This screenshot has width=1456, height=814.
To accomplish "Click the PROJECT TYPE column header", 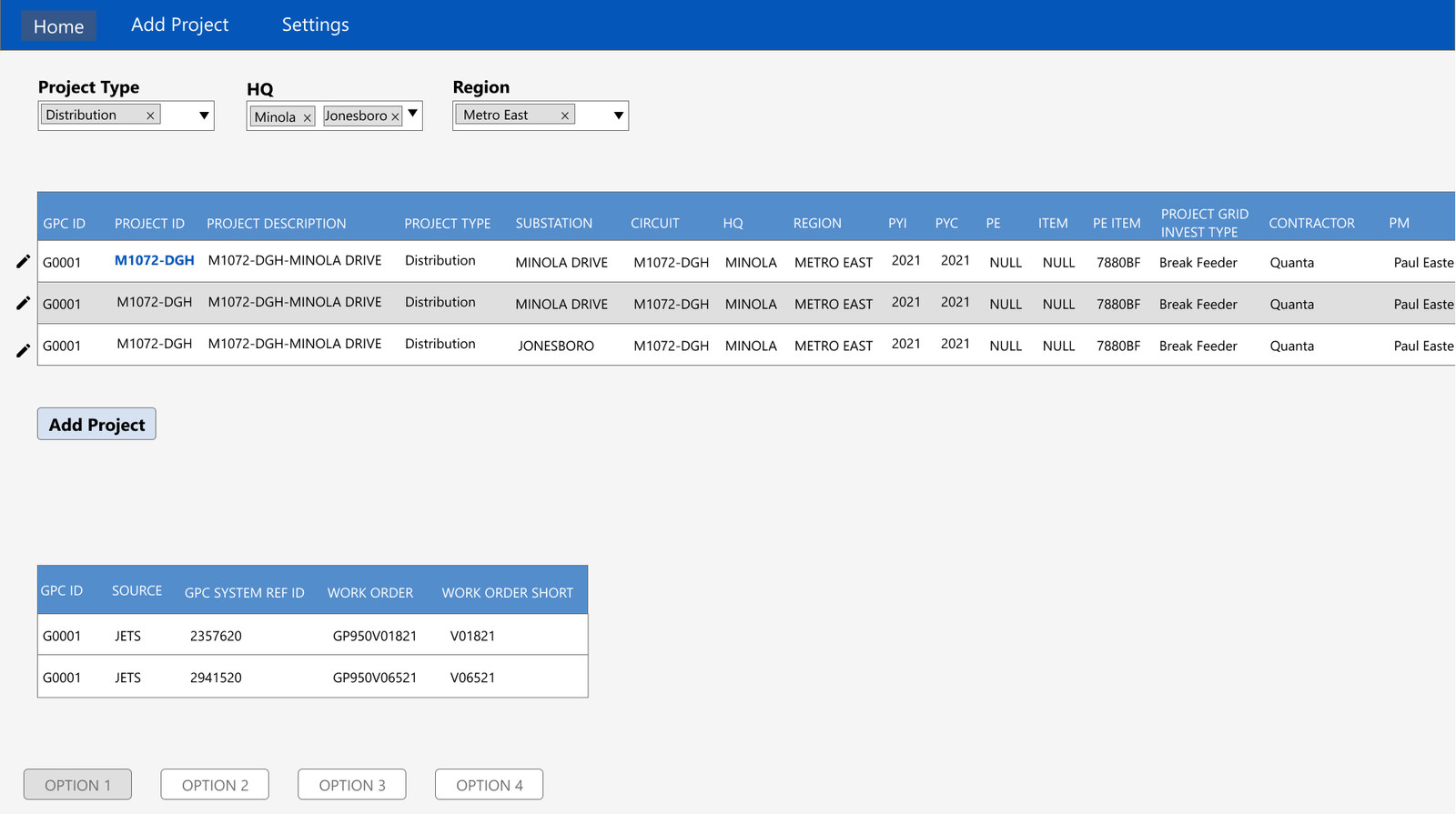I will [x=447, y=224].
